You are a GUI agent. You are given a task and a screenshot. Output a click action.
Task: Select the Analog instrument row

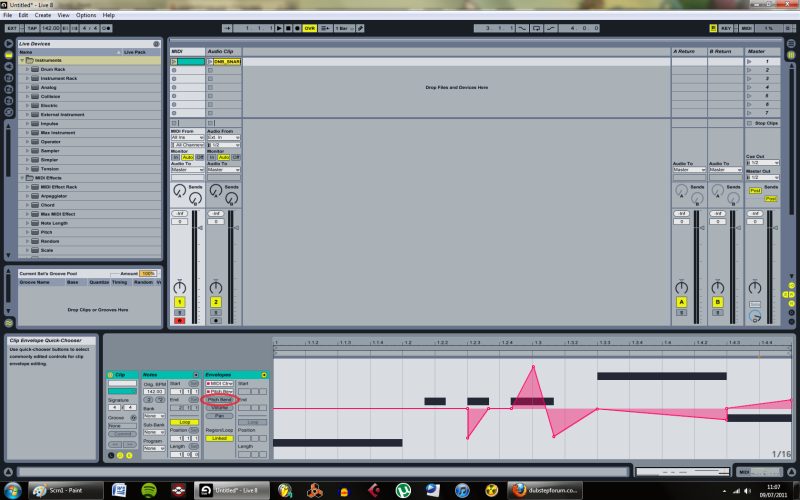point(89,87)
